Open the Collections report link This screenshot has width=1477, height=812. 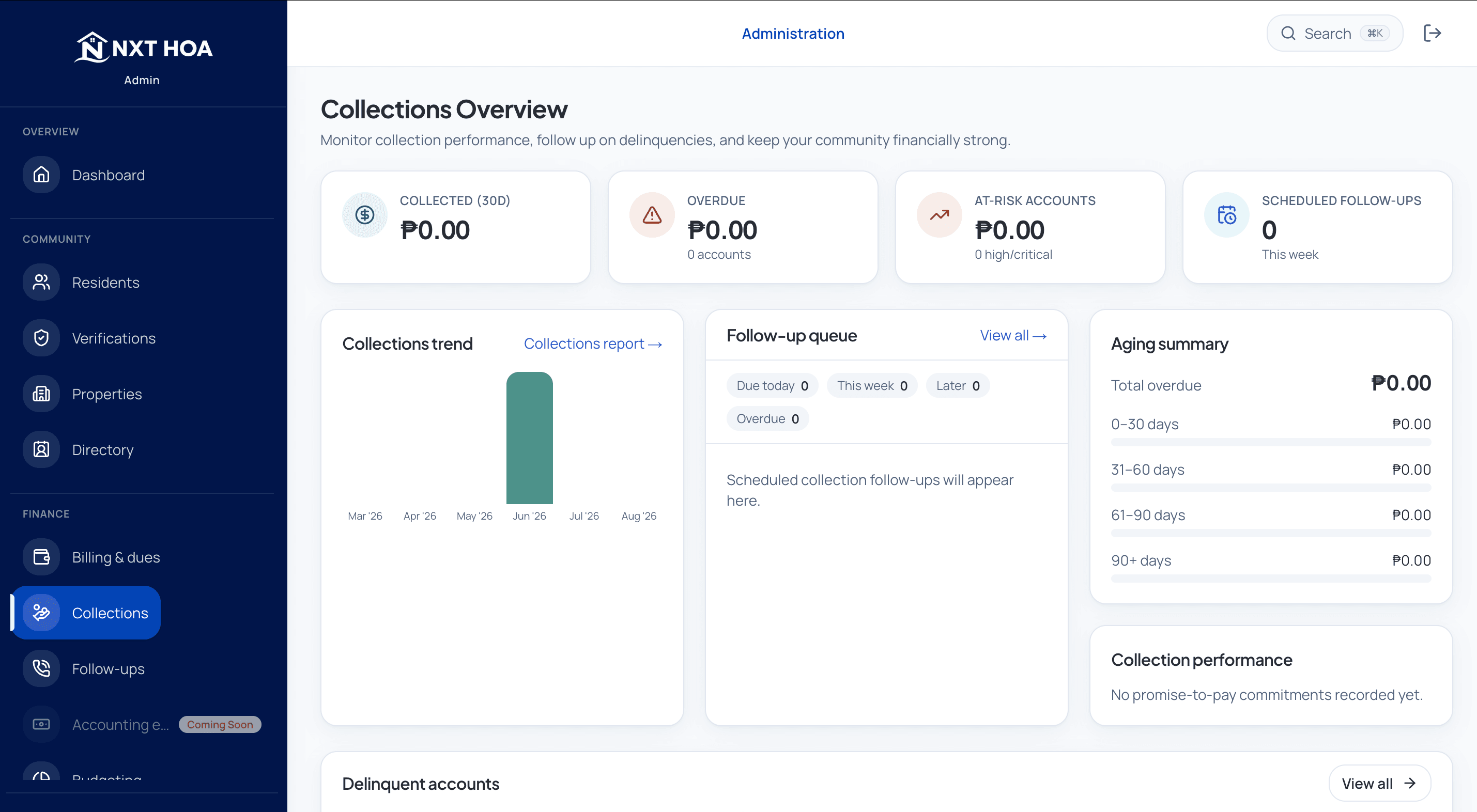coord(593,343)
